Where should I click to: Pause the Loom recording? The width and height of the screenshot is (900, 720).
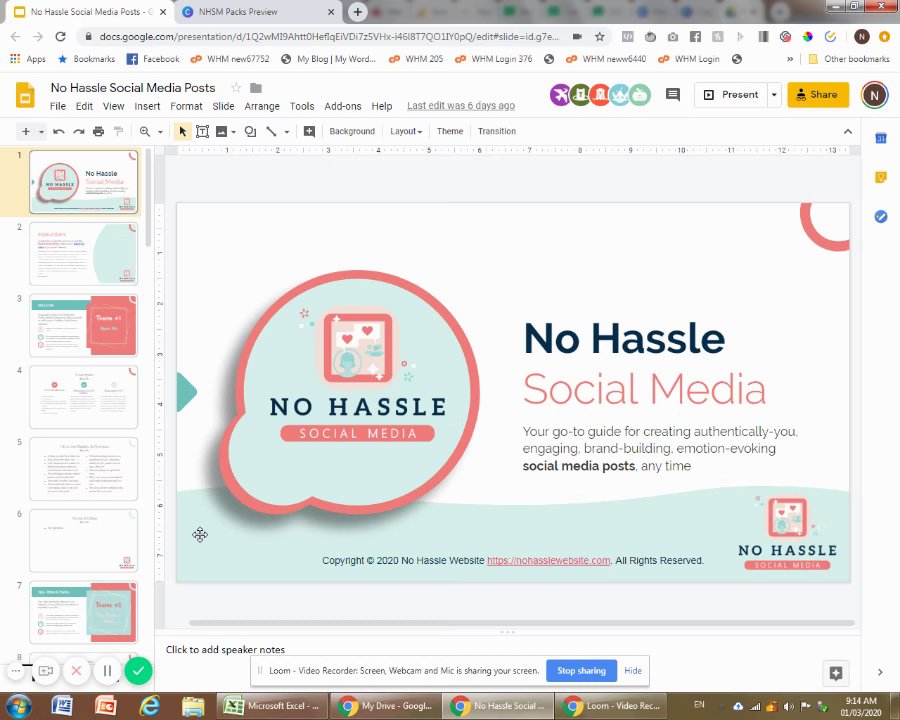[x=107, y=671]
